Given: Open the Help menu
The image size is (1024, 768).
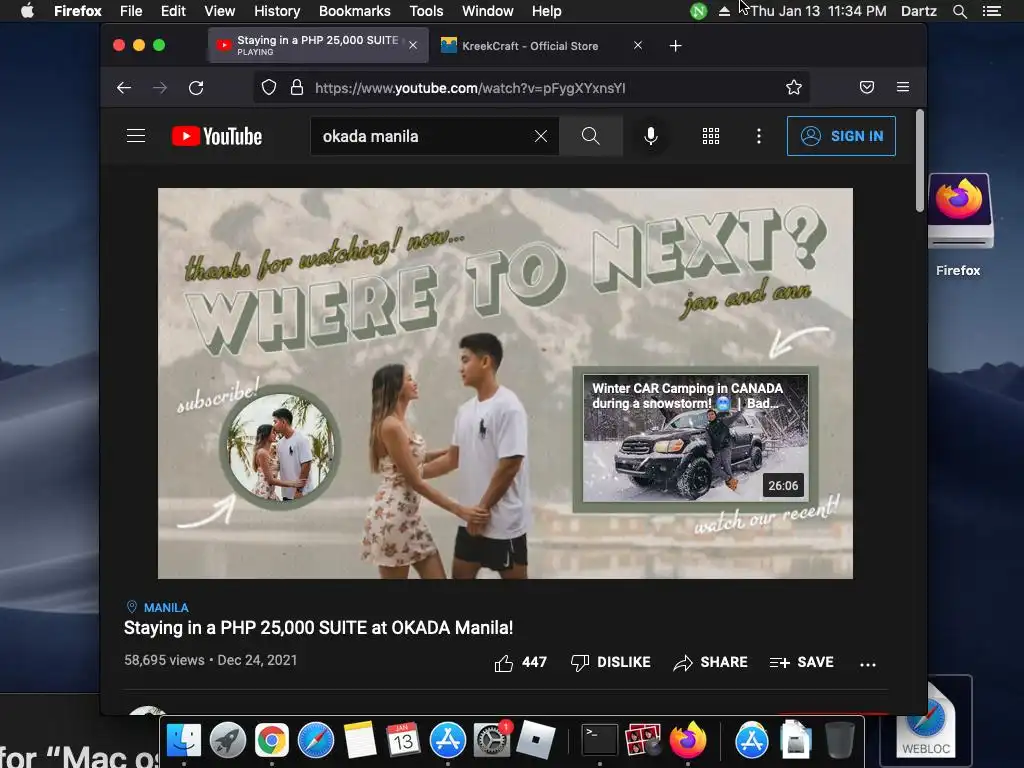Looking at the screenshot, I should click(547, 11).
